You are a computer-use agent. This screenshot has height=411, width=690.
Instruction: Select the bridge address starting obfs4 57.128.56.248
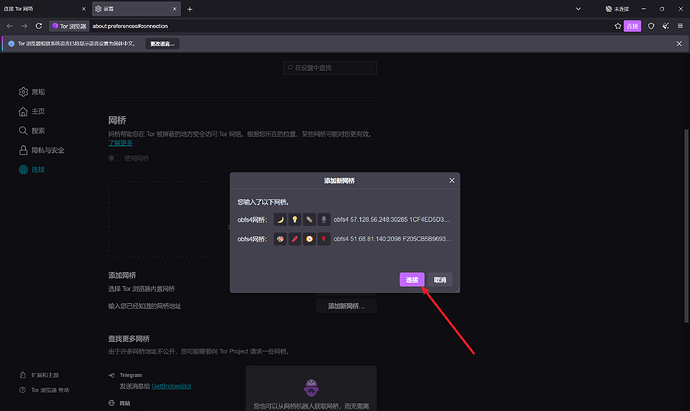(392, 219)
